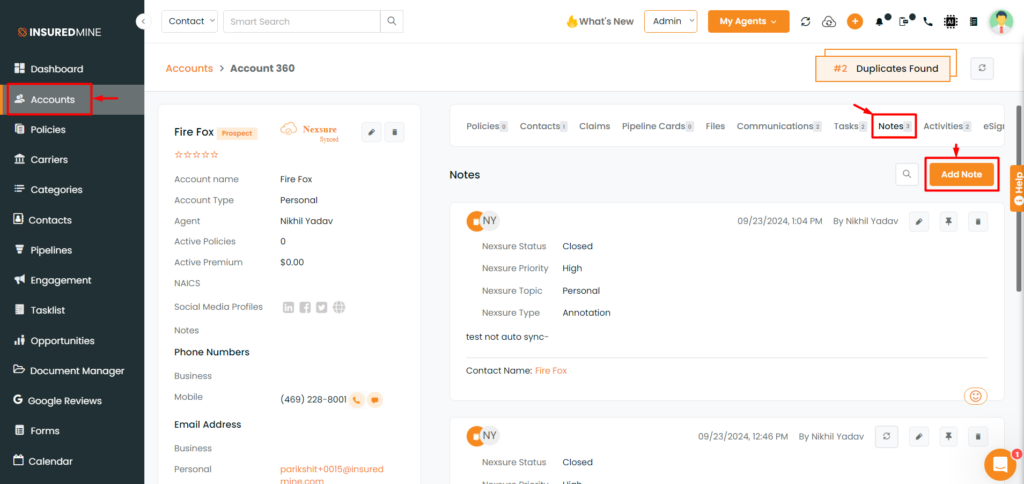
Task: Click the calculator icon in header
Action: pos(974,22)
